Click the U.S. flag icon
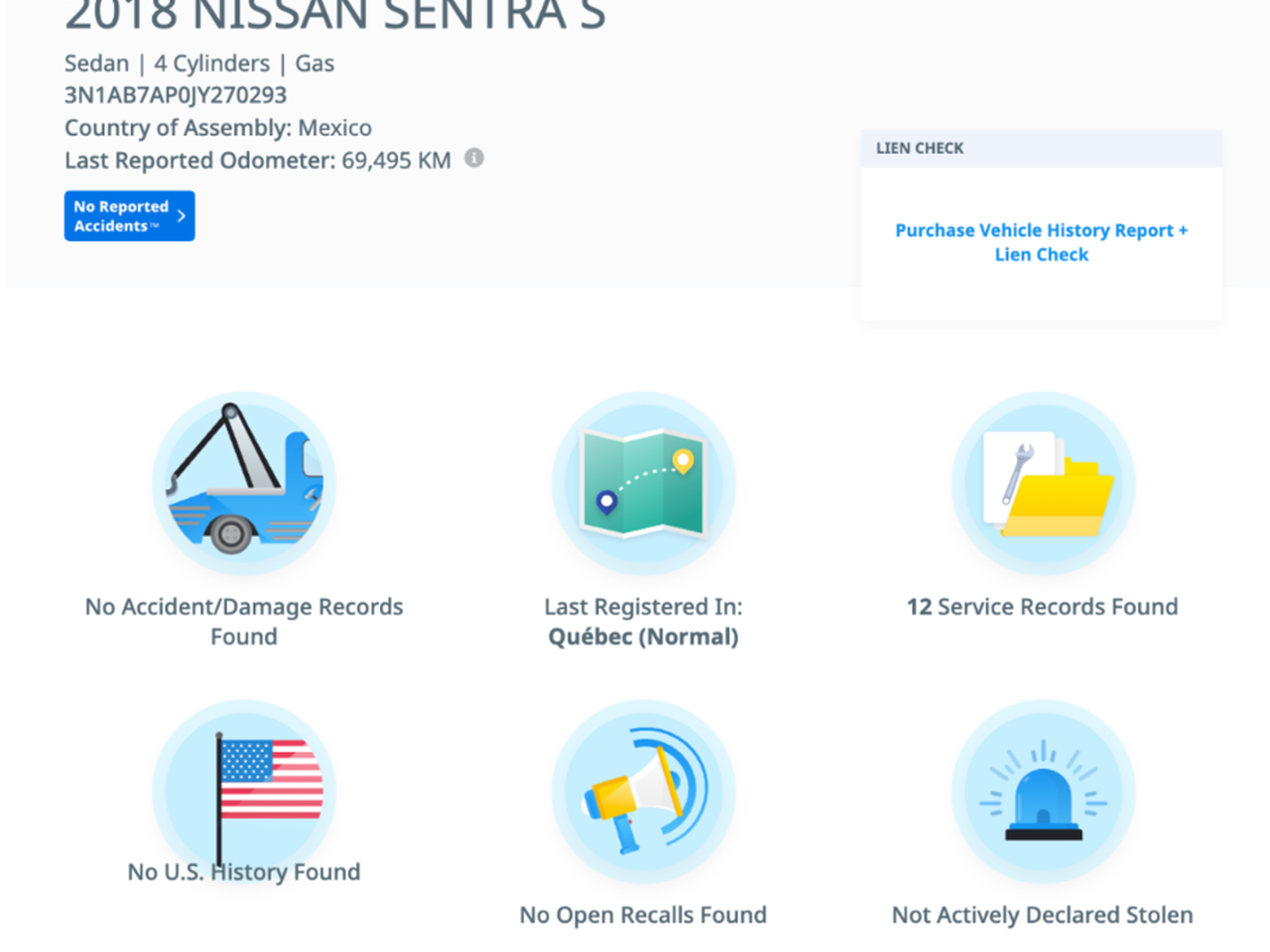 pos(244,788)
